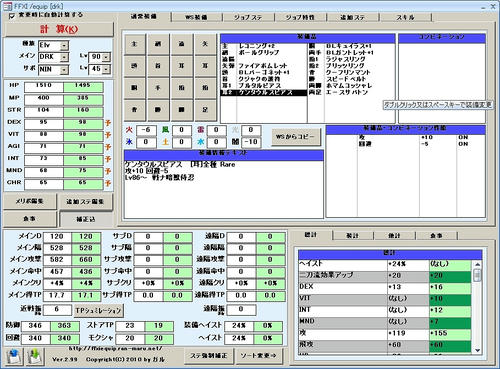The height and width of the screenshot is (369, 500).
Task: Click the red 計算(K) calculate button
Action: (59, 29)
